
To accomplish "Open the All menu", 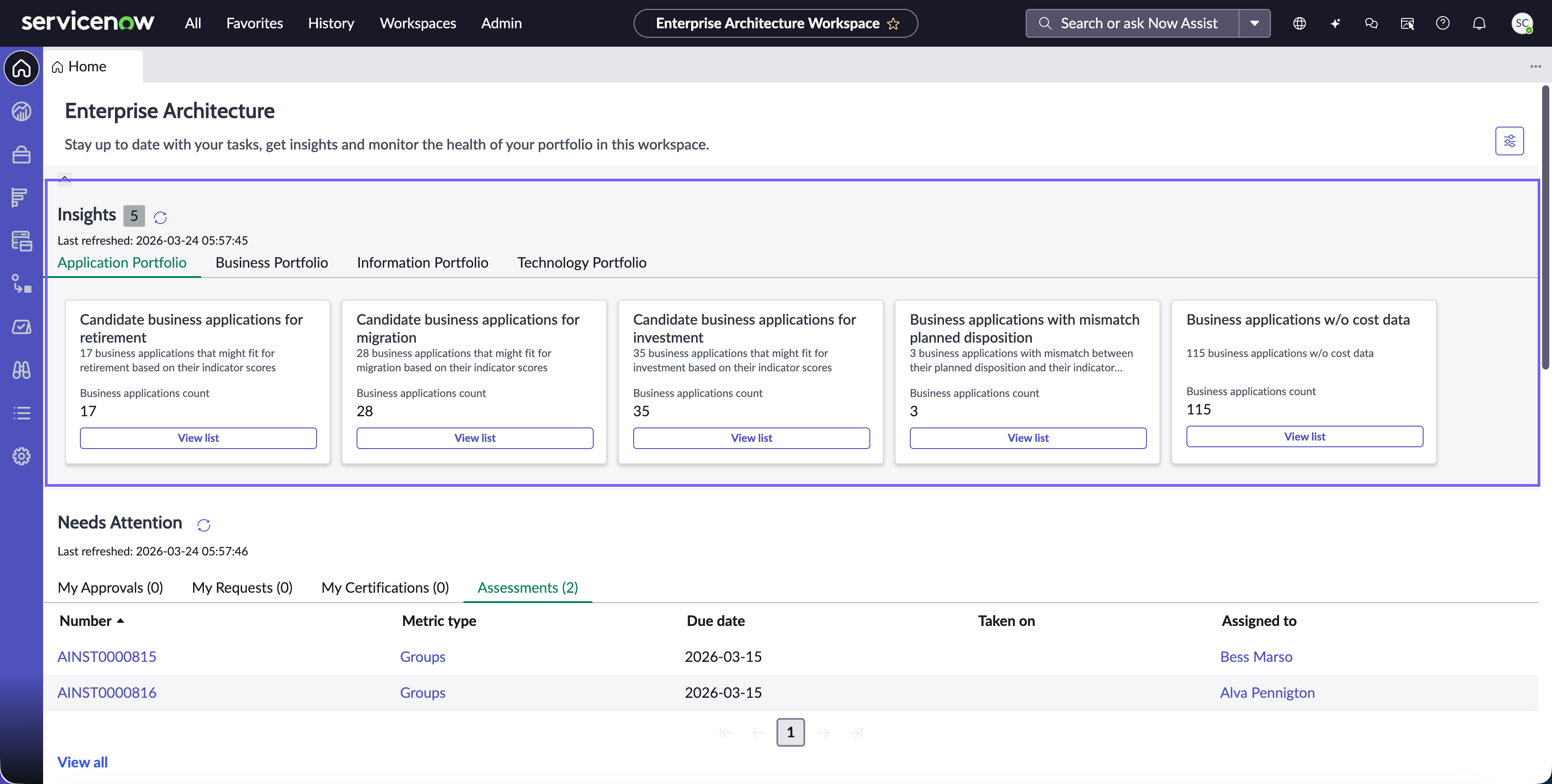I will pos(193,23).
